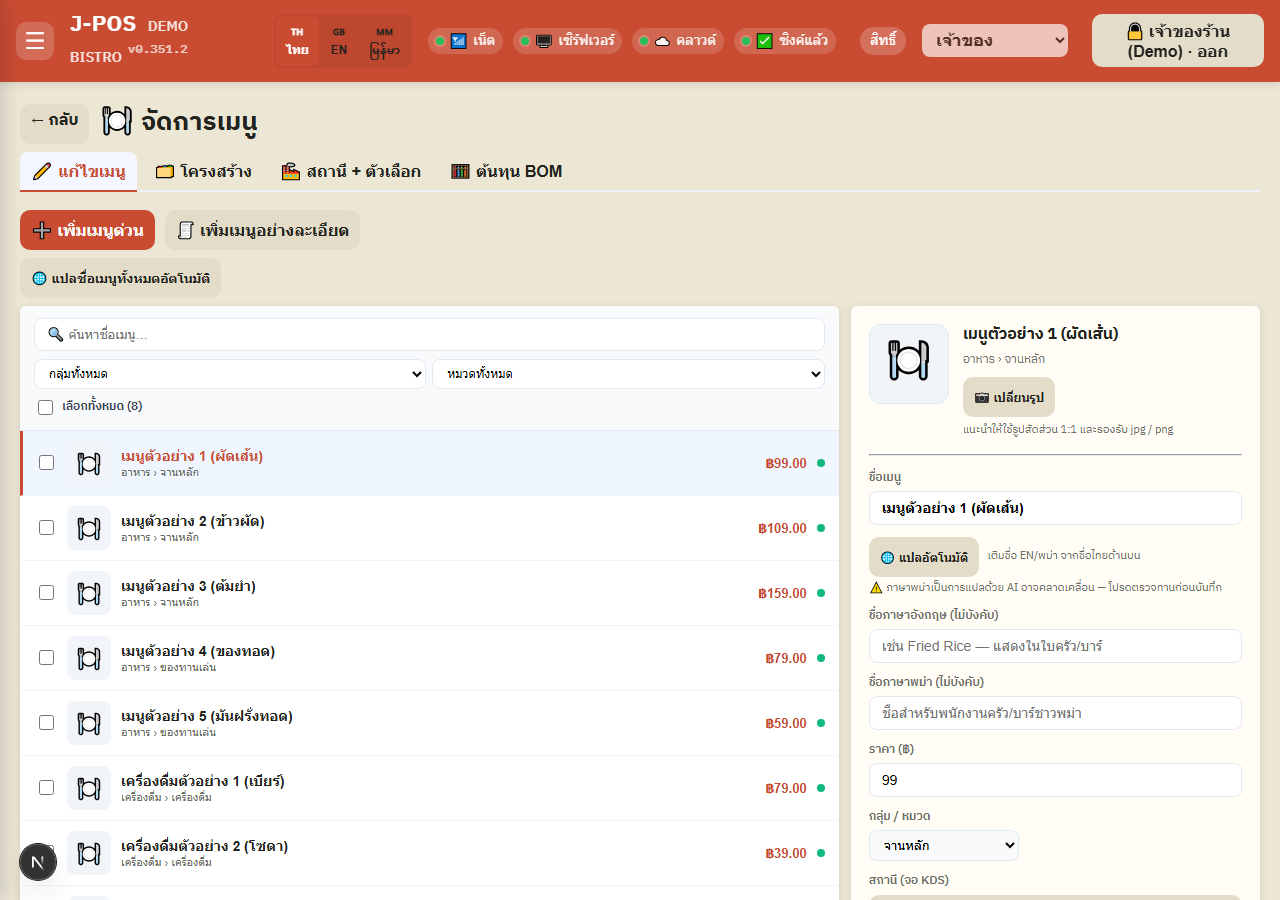This screenshot has width=1280, height=900.
Task: Click the dish icon of เมนูตัวอย่าง 1 (ผัดเส้น) row
Action: tap(89, 463)
